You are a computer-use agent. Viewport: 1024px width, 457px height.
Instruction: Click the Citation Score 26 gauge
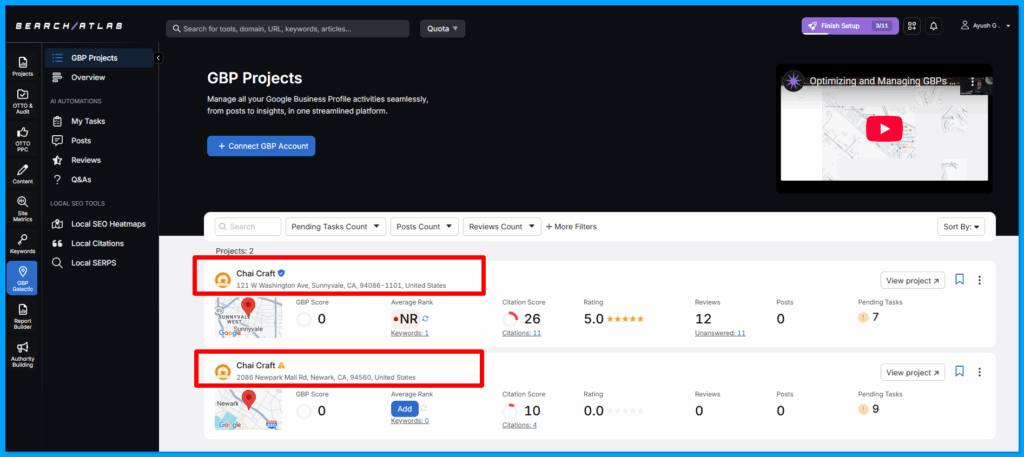pos(511,319)
